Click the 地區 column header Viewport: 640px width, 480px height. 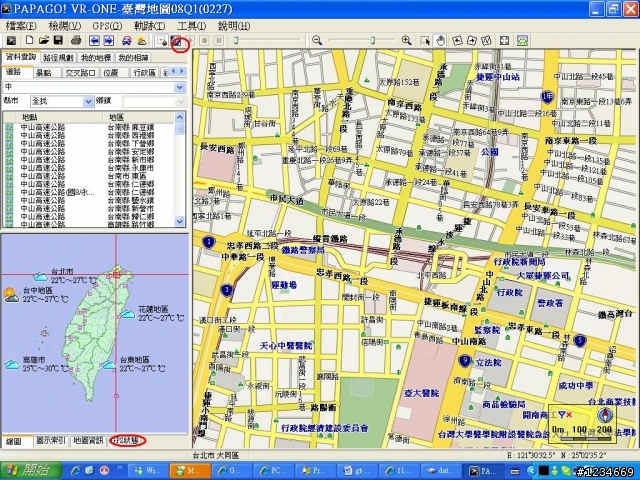tap(139, 117)
